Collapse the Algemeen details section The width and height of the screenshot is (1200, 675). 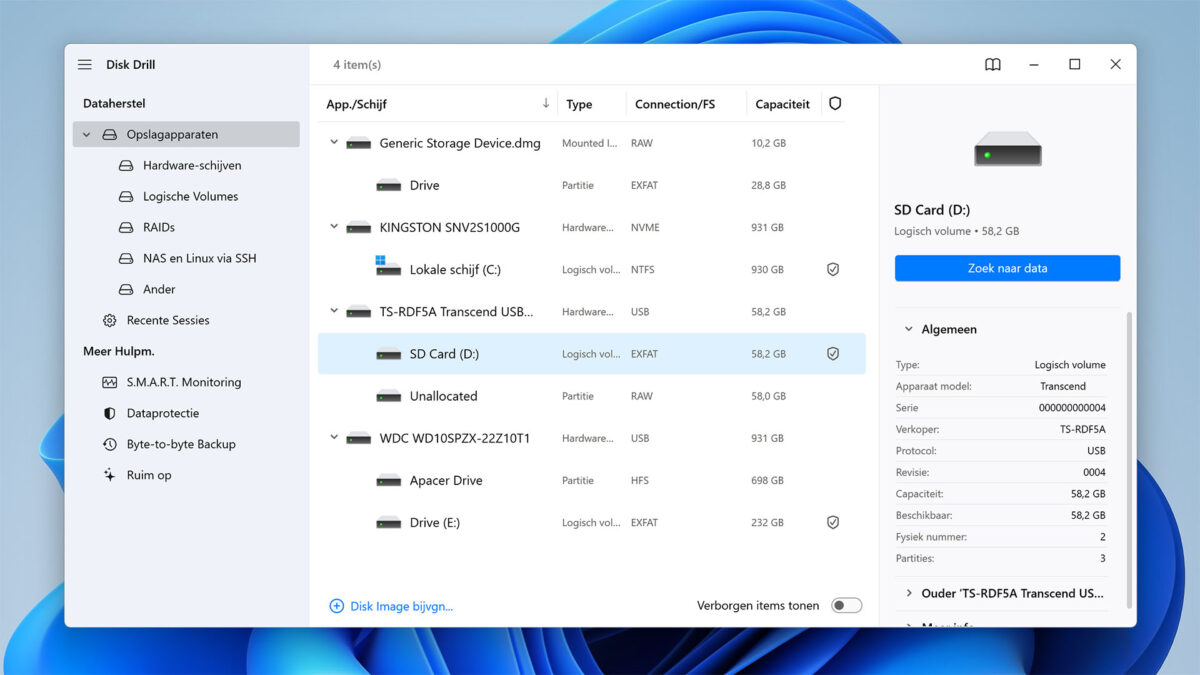tap(908, 329)
